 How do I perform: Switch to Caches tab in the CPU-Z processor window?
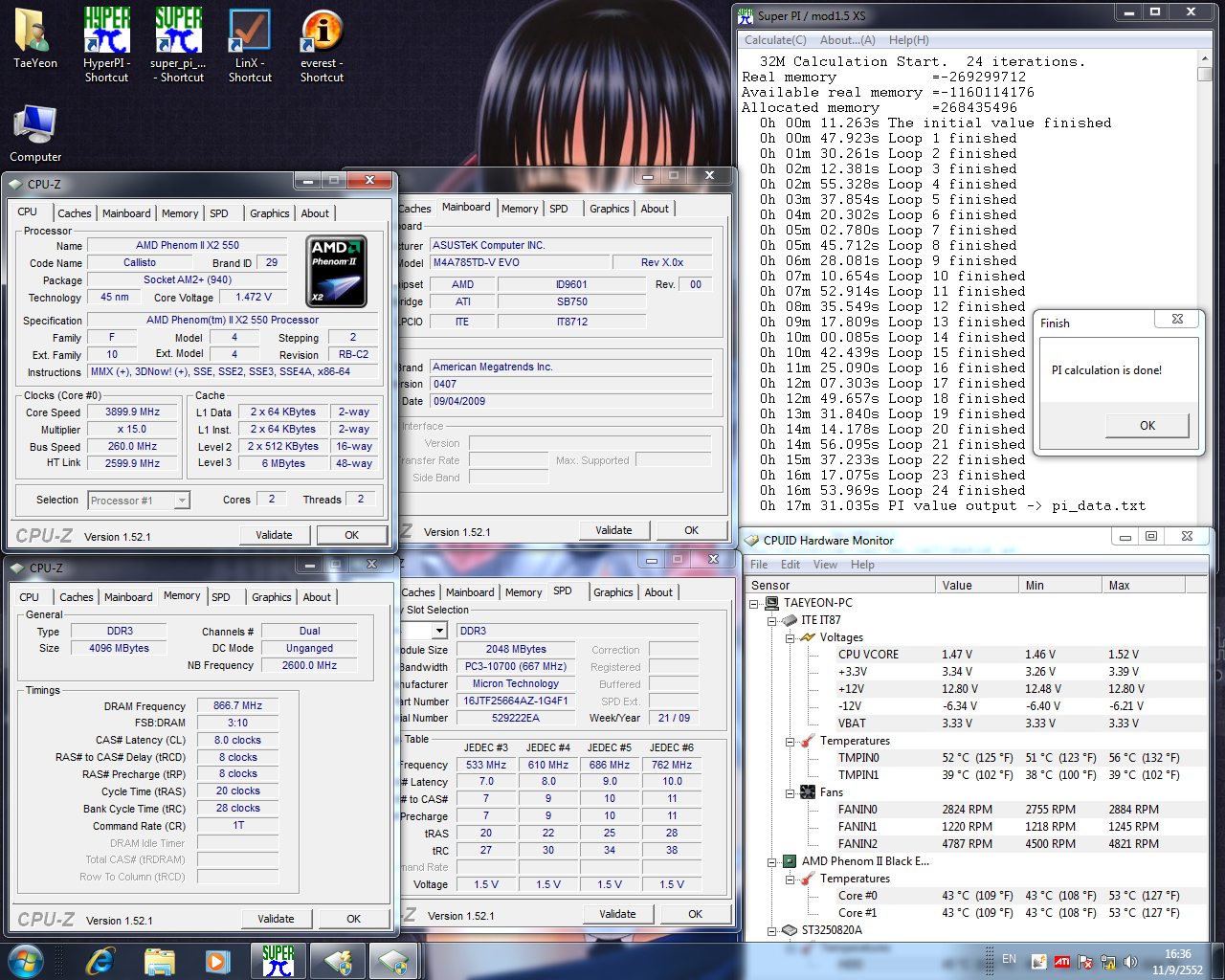click(x=74, y=213)
